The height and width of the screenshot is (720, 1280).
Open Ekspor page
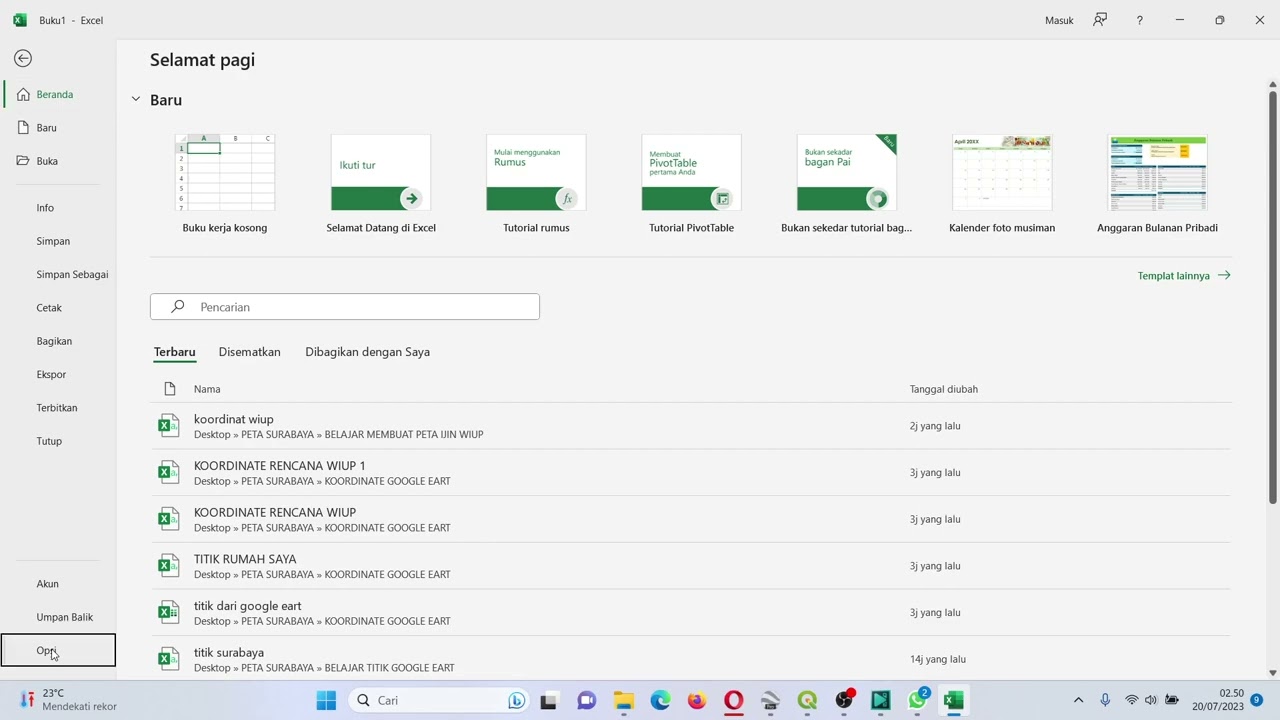pos(58,374)
